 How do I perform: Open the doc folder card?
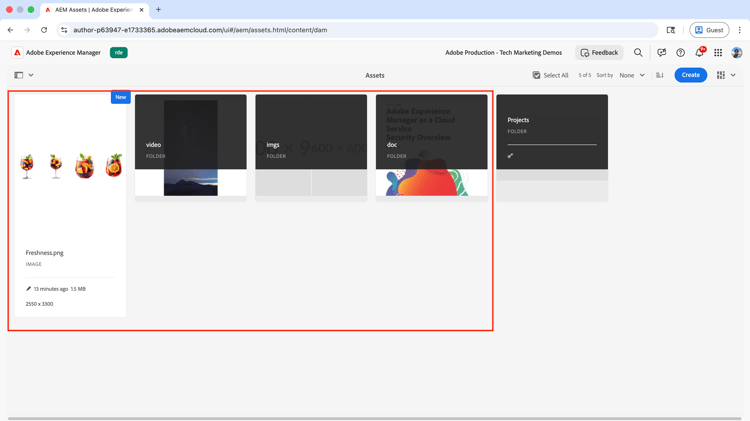pos(431,147)
